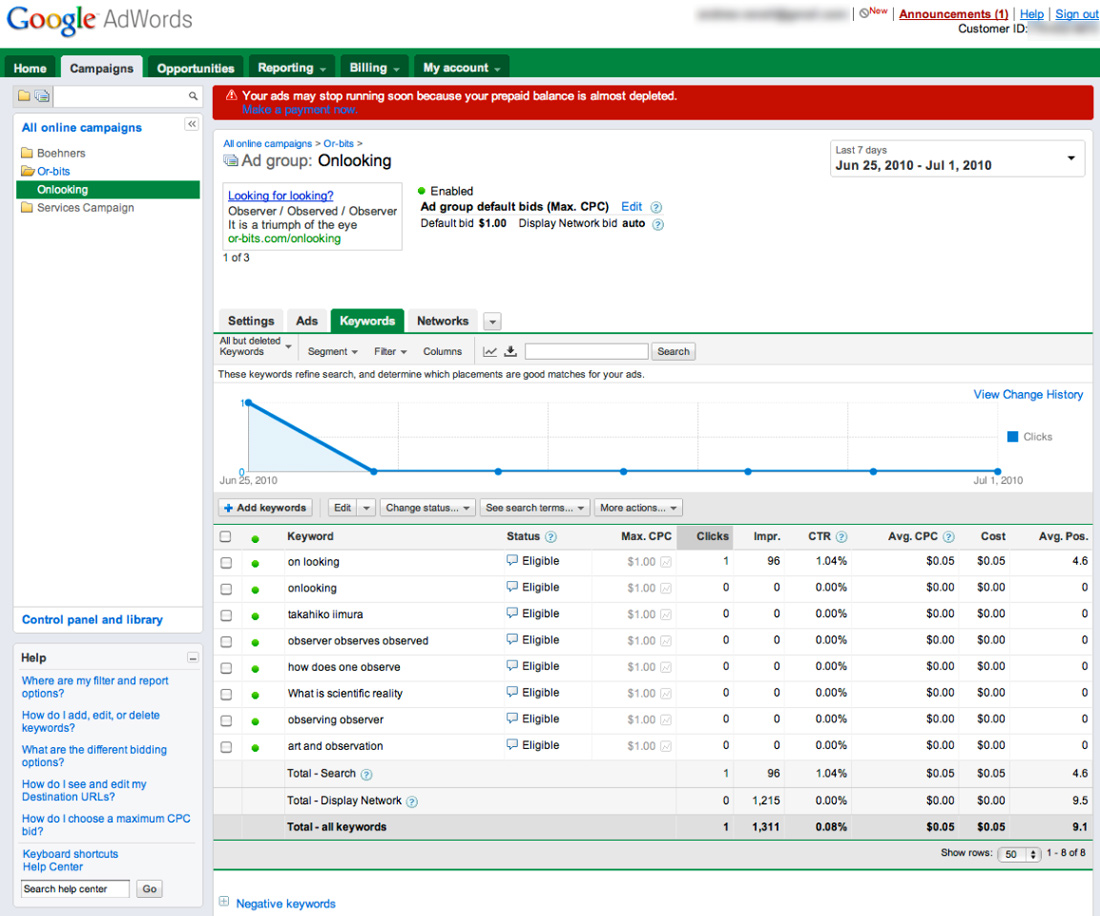
Task: Open the Segment dropdown
Action: click(333, 351)
